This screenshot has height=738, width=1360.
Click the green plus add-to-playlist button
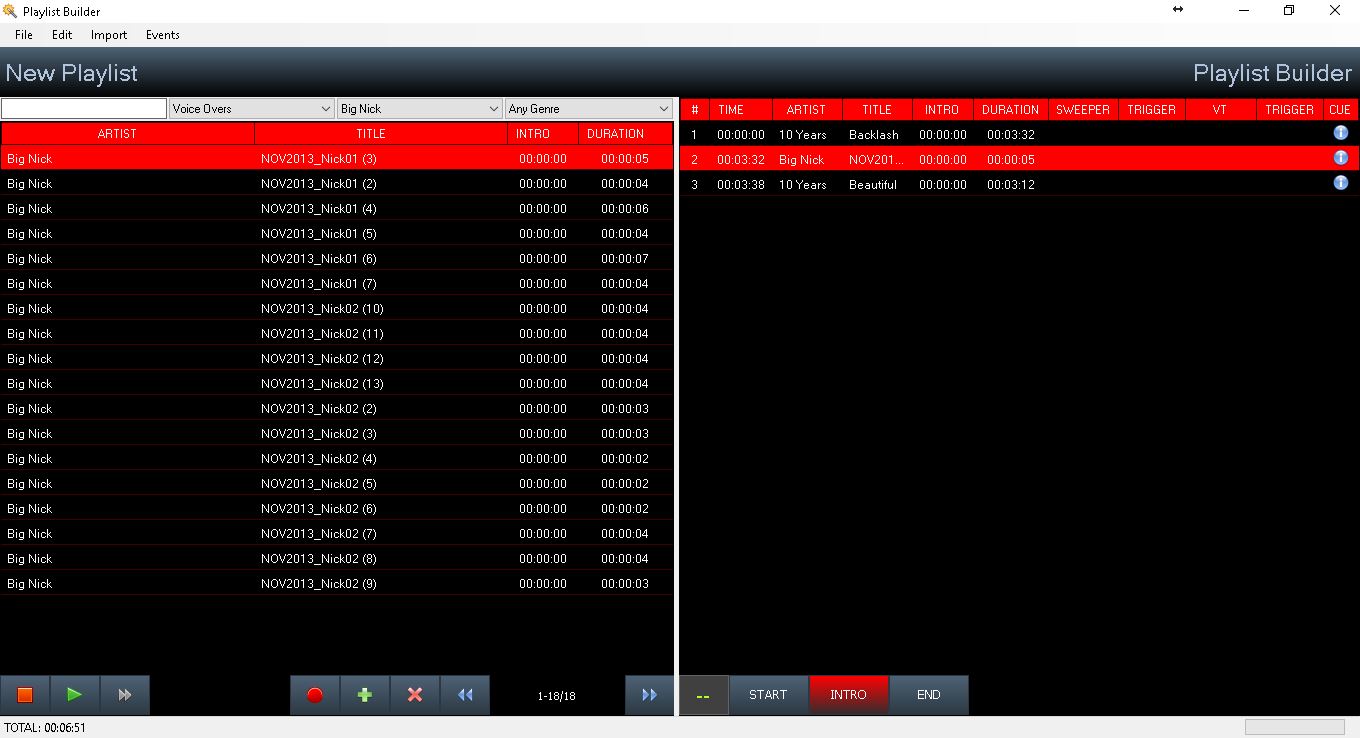tap(365, 695)
